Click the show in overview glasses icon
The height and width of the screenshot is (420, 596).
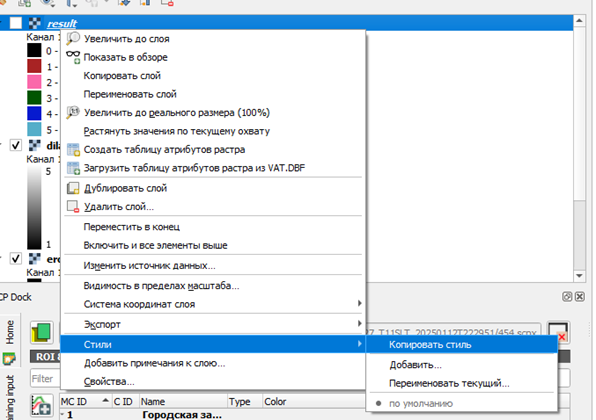[x=73, y=57]
